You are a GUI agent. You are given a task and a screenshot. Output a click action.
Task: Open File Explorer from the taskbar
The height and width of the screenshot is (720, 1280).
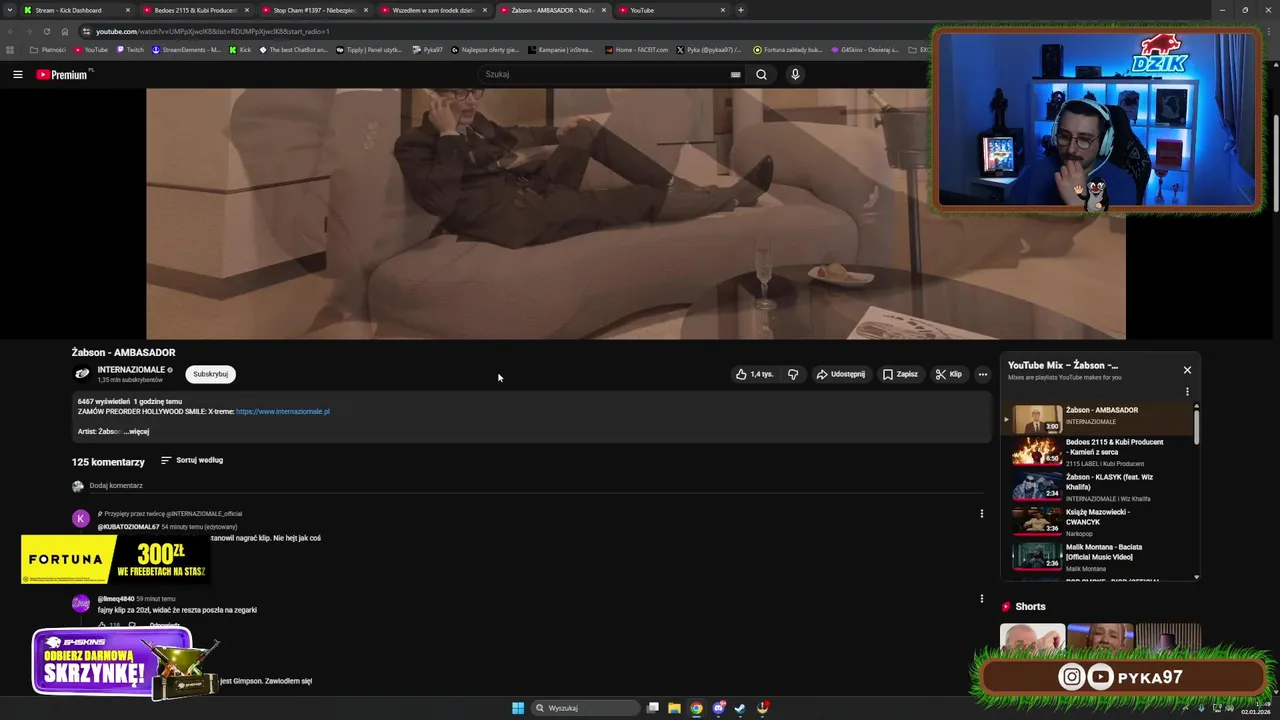(674, 708)
